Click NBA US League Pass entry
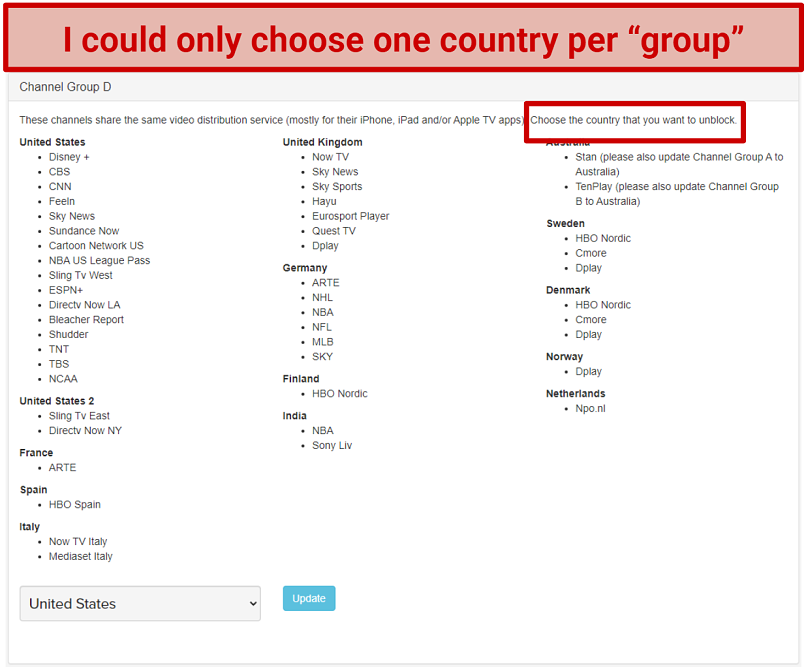Screen dimensions: 806x667 [99, 261]
